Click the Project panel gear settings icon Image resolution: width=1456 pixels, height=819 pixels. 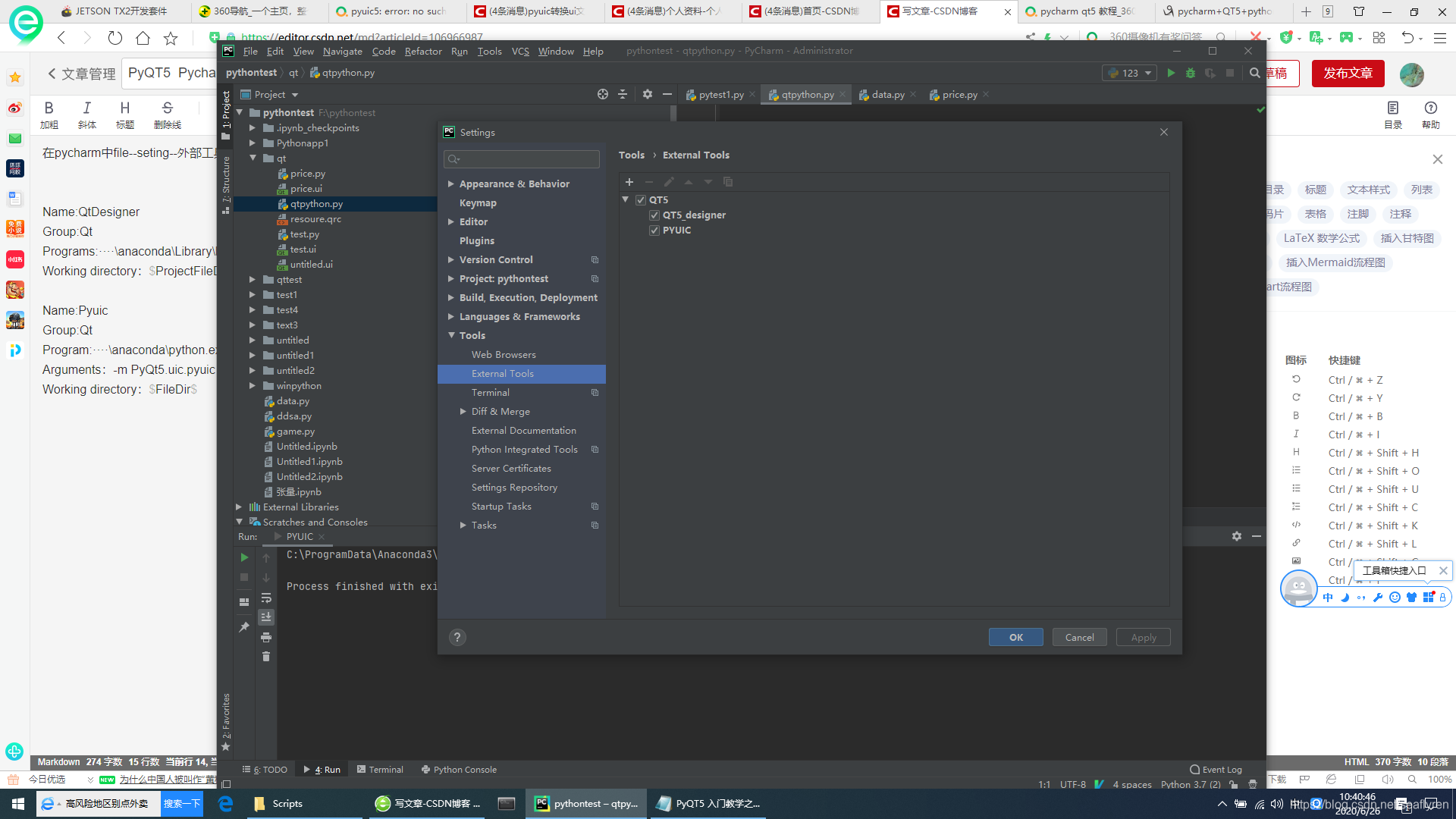647,94
